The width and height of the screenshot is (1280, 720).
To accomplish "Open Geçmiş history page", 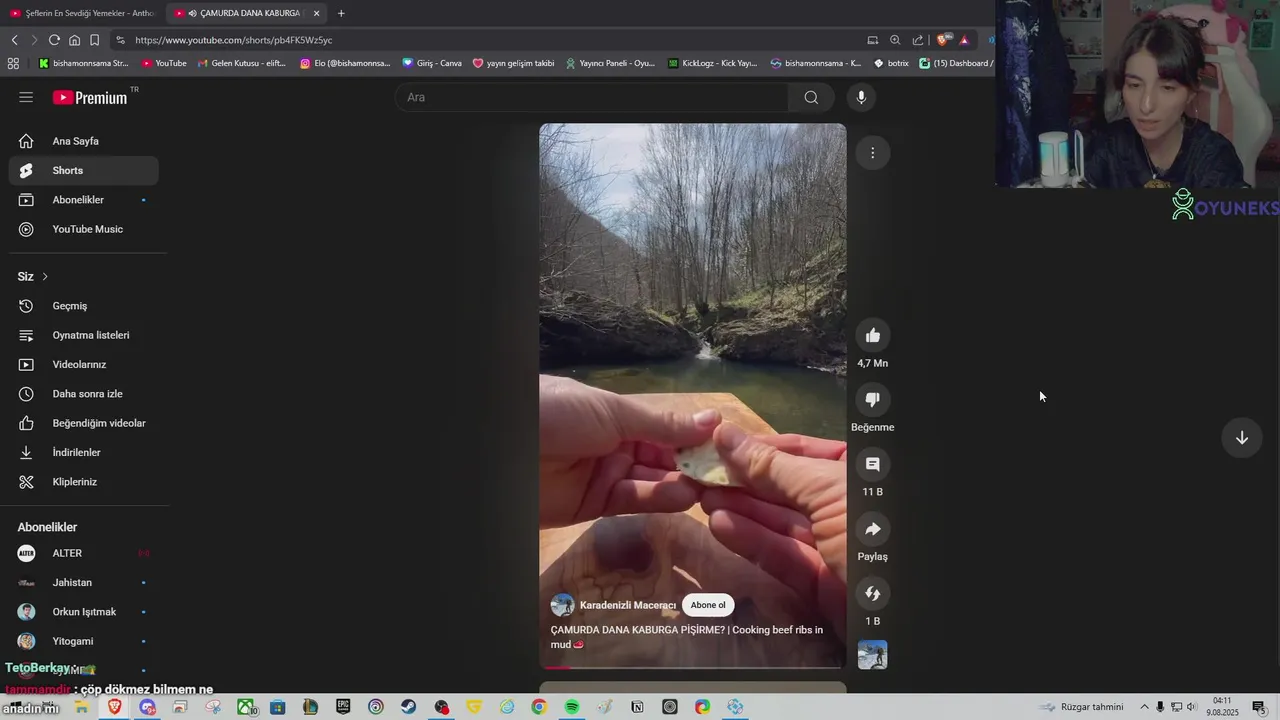I will tap(83, 306).
